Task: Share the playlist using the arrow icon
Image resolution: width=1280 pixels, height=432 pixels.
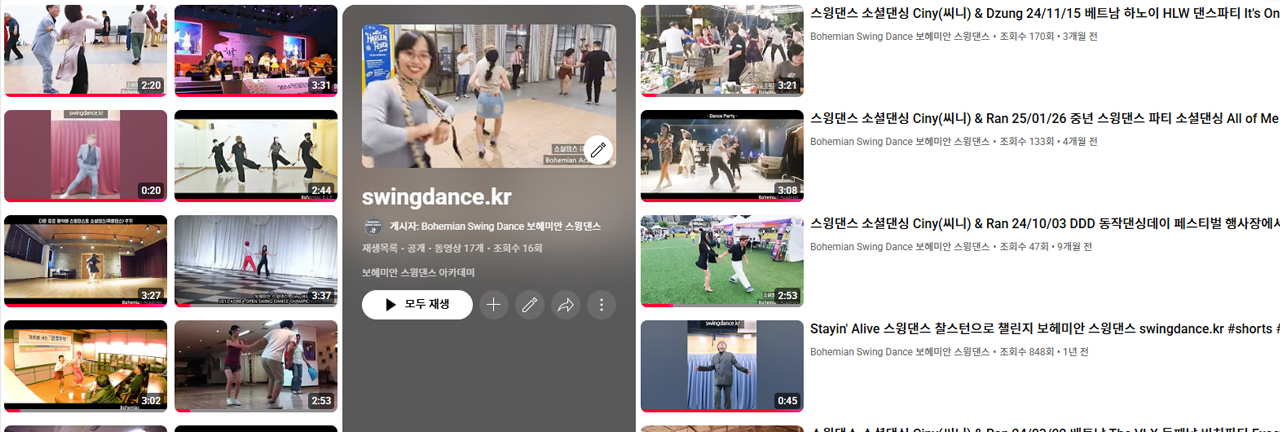Action: [565, 305]
